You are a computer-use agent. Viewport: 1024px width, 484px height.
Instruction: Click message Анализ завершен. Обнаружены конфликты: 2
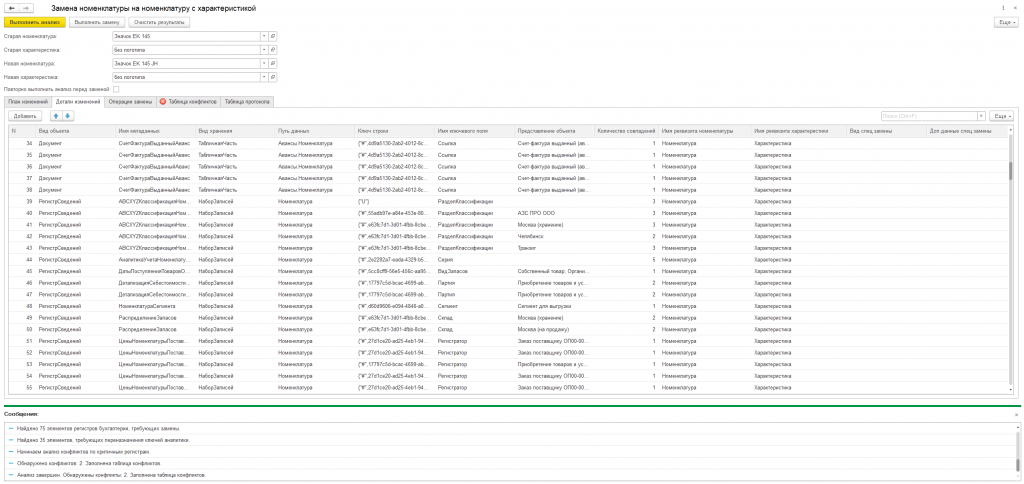coord(111,475)
